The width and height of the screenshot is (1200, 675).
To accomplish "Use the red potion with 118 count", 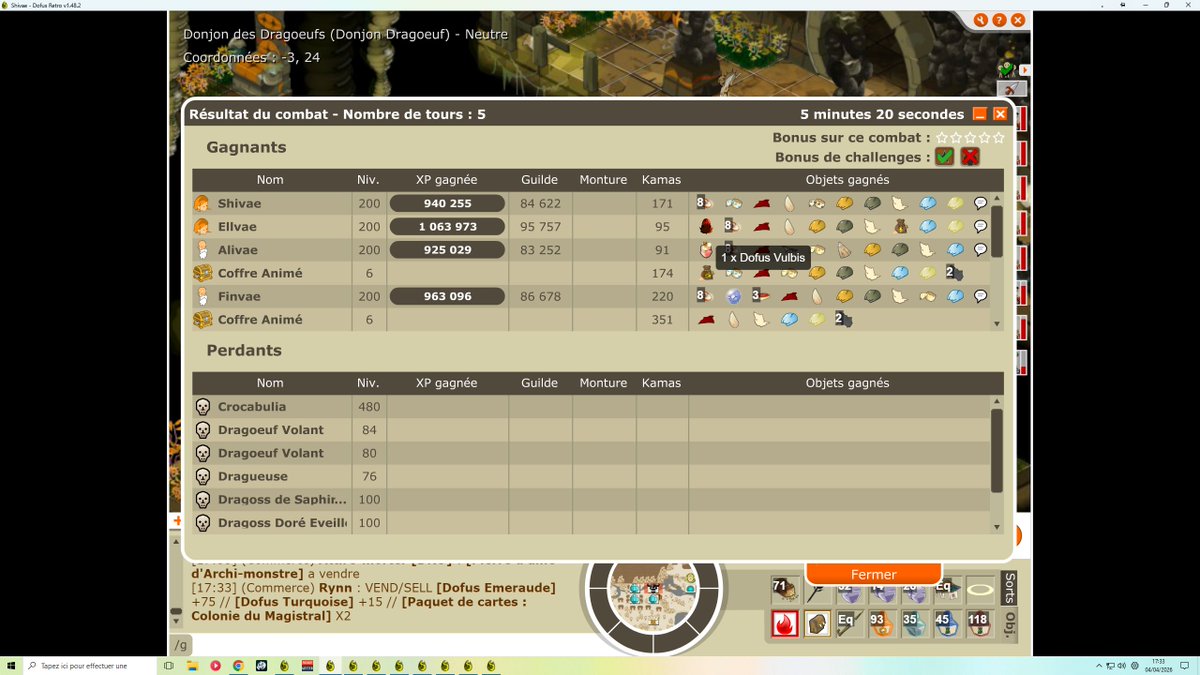I will [x=980, y=623].
